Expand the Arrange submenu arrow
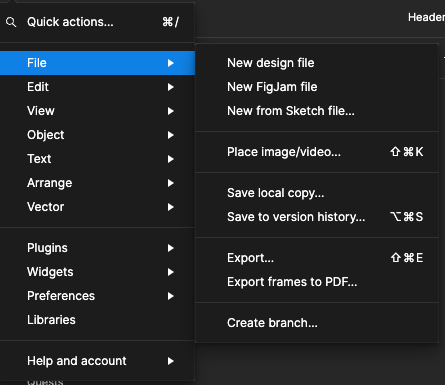 click(x=171, y=183)
